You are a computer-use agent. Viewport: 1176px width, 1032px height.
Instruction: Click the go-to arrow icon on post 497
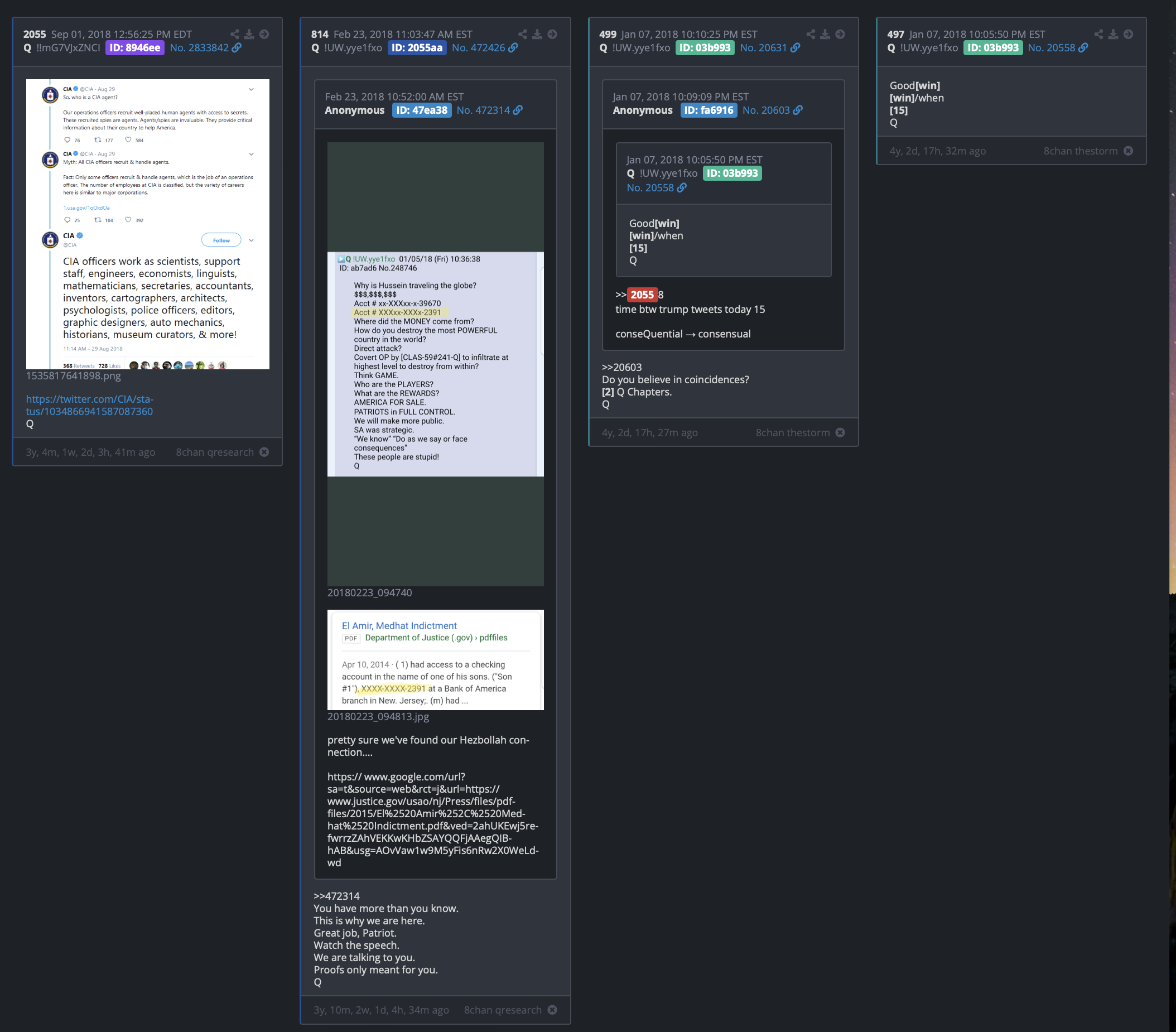pyautogui.click(x=1128, y=35)
